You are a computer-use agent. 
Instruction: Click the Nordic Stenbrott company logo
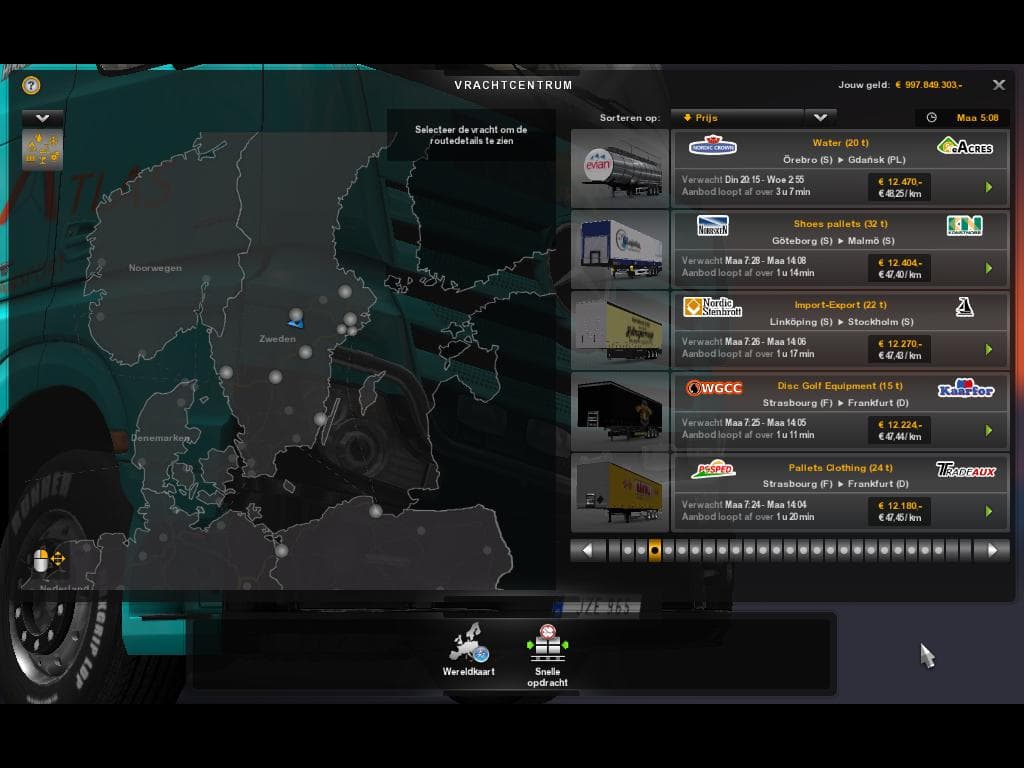712,307
